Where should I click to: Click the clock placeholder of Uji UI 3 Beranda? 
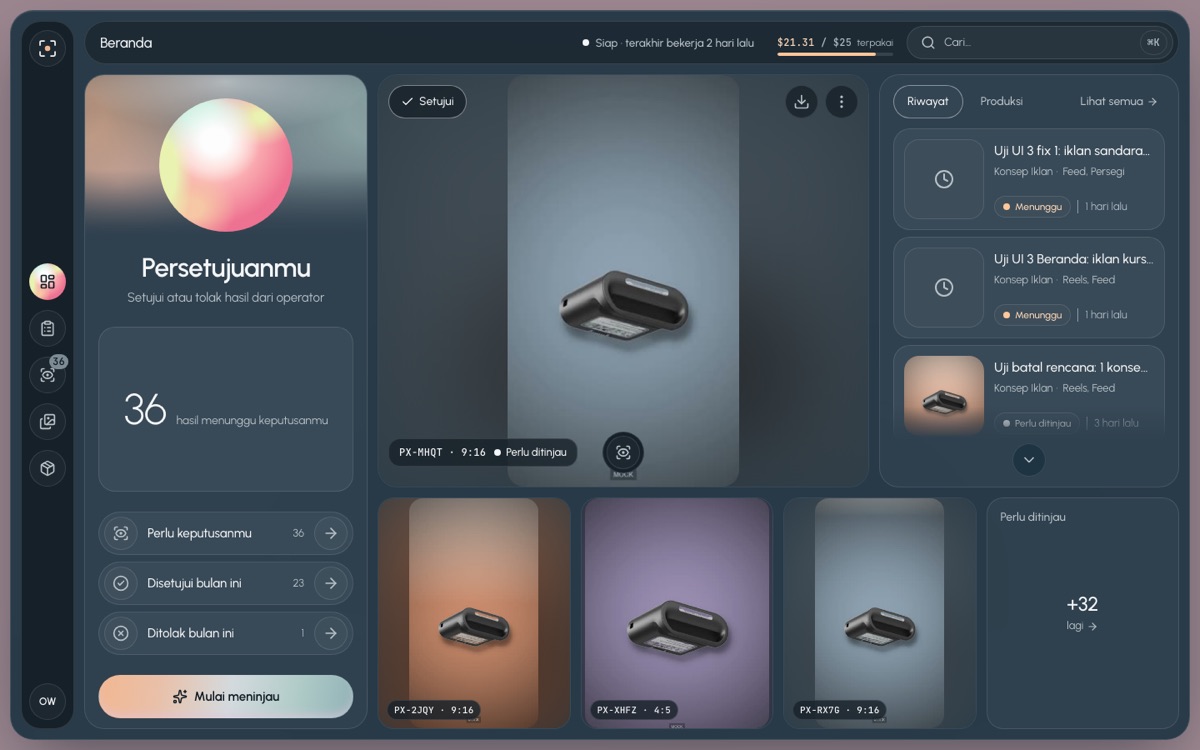click(x=944, y=288)
